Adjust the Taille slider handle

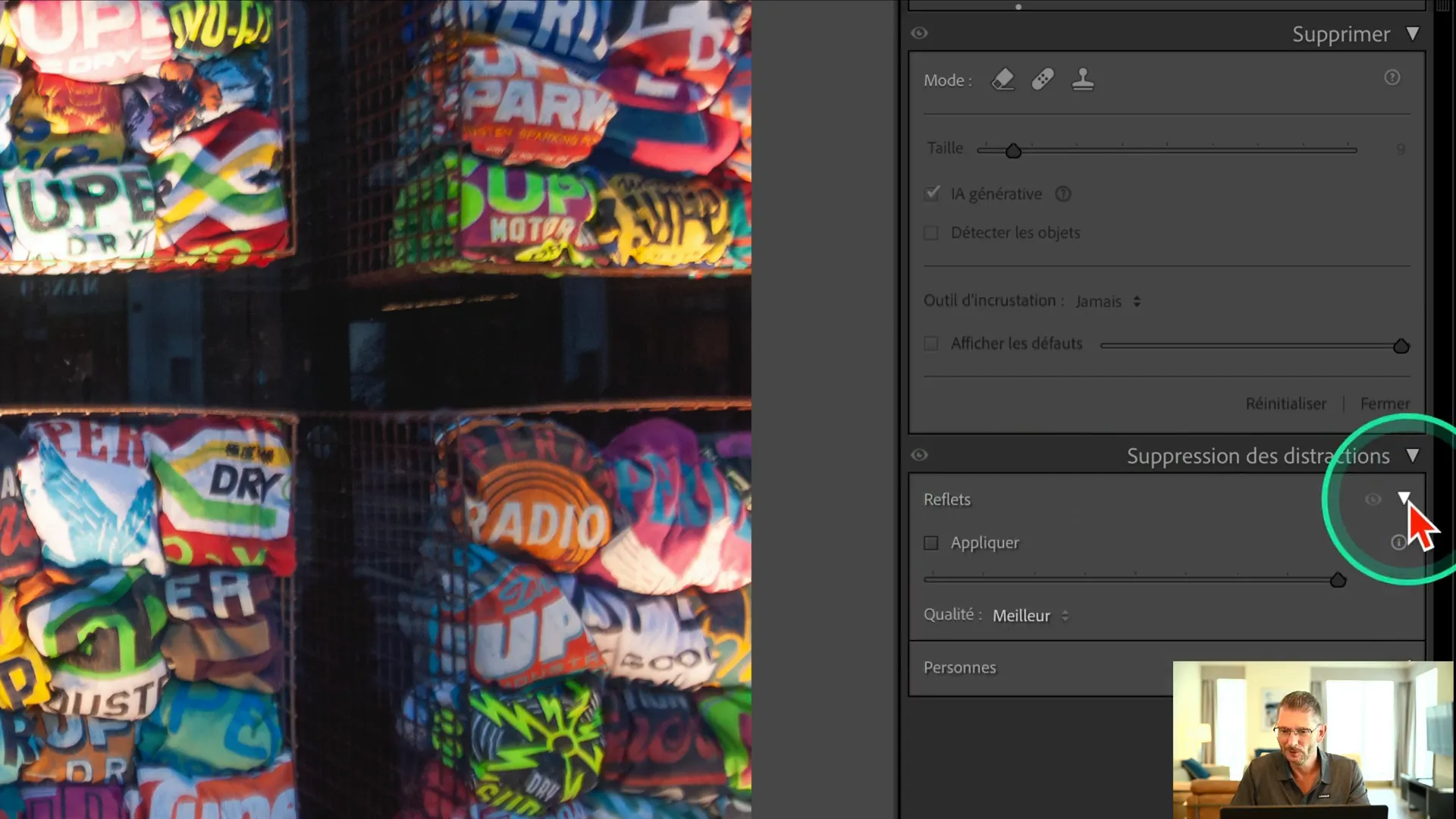pyautogui.click(x=1013, y=150)
